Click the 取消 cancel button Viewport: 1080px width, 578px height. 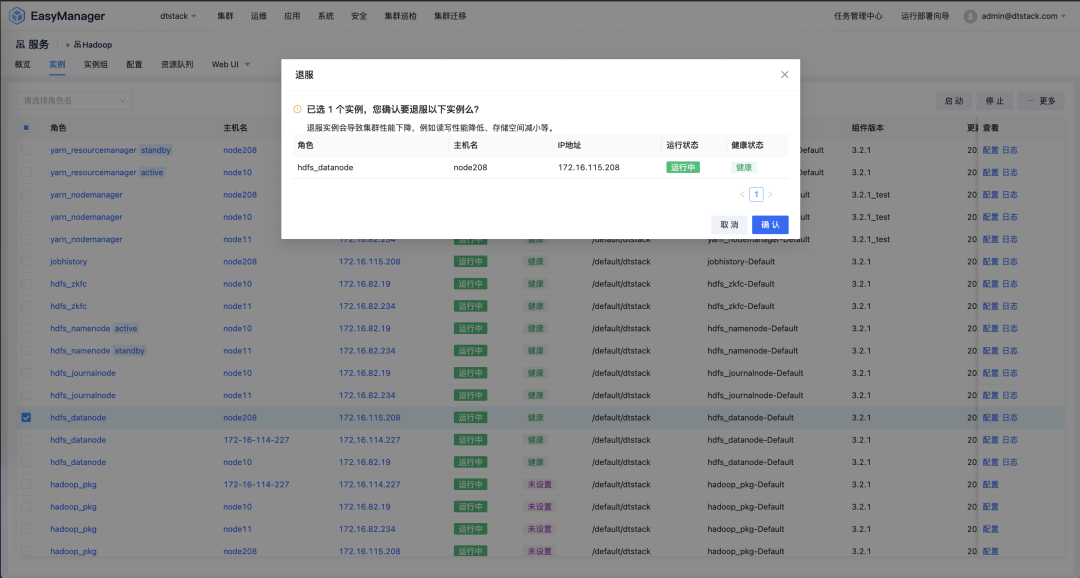[729, 225]
